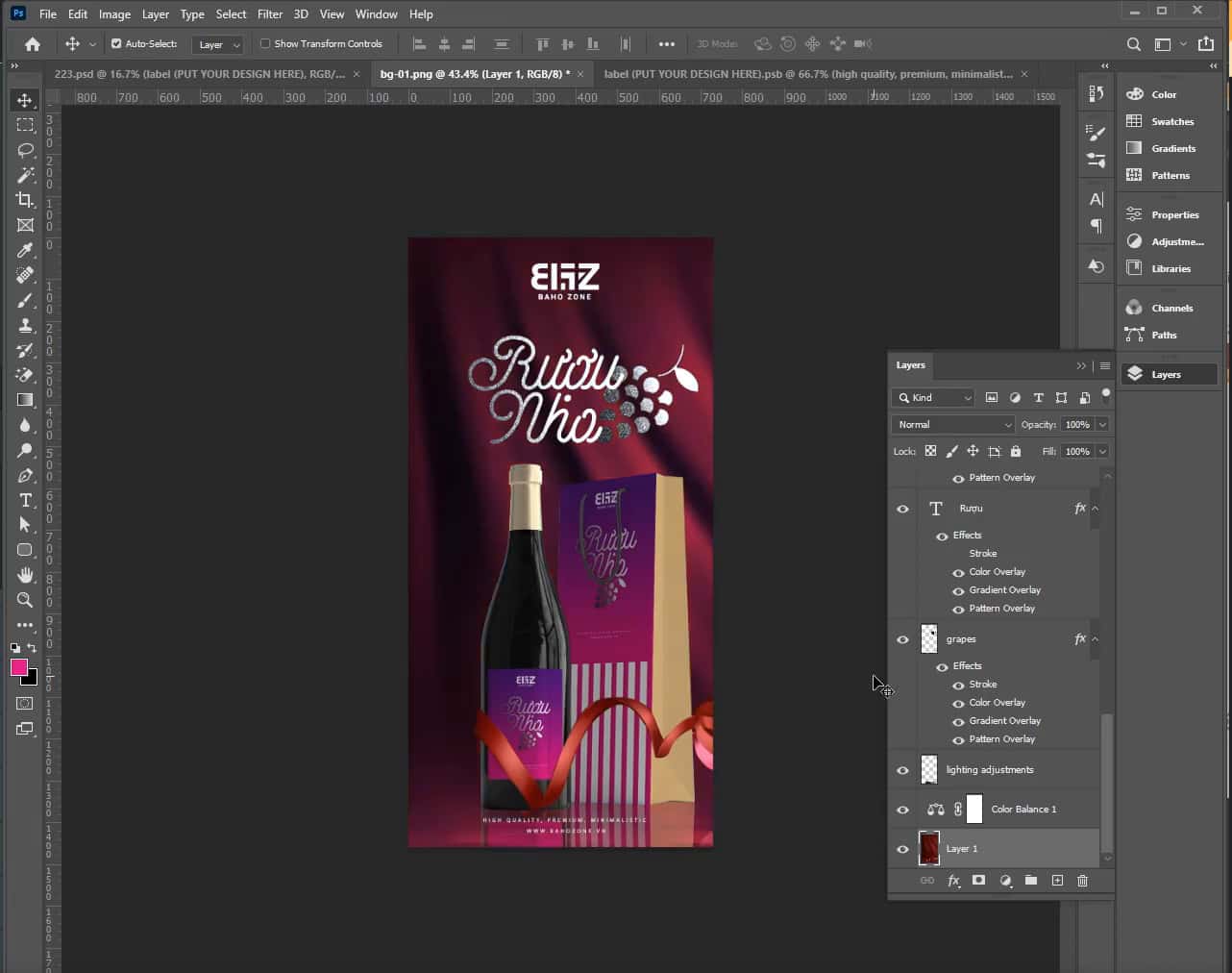
Task: Pick the Eyedropper tool
Action: (x=25, y=250)
